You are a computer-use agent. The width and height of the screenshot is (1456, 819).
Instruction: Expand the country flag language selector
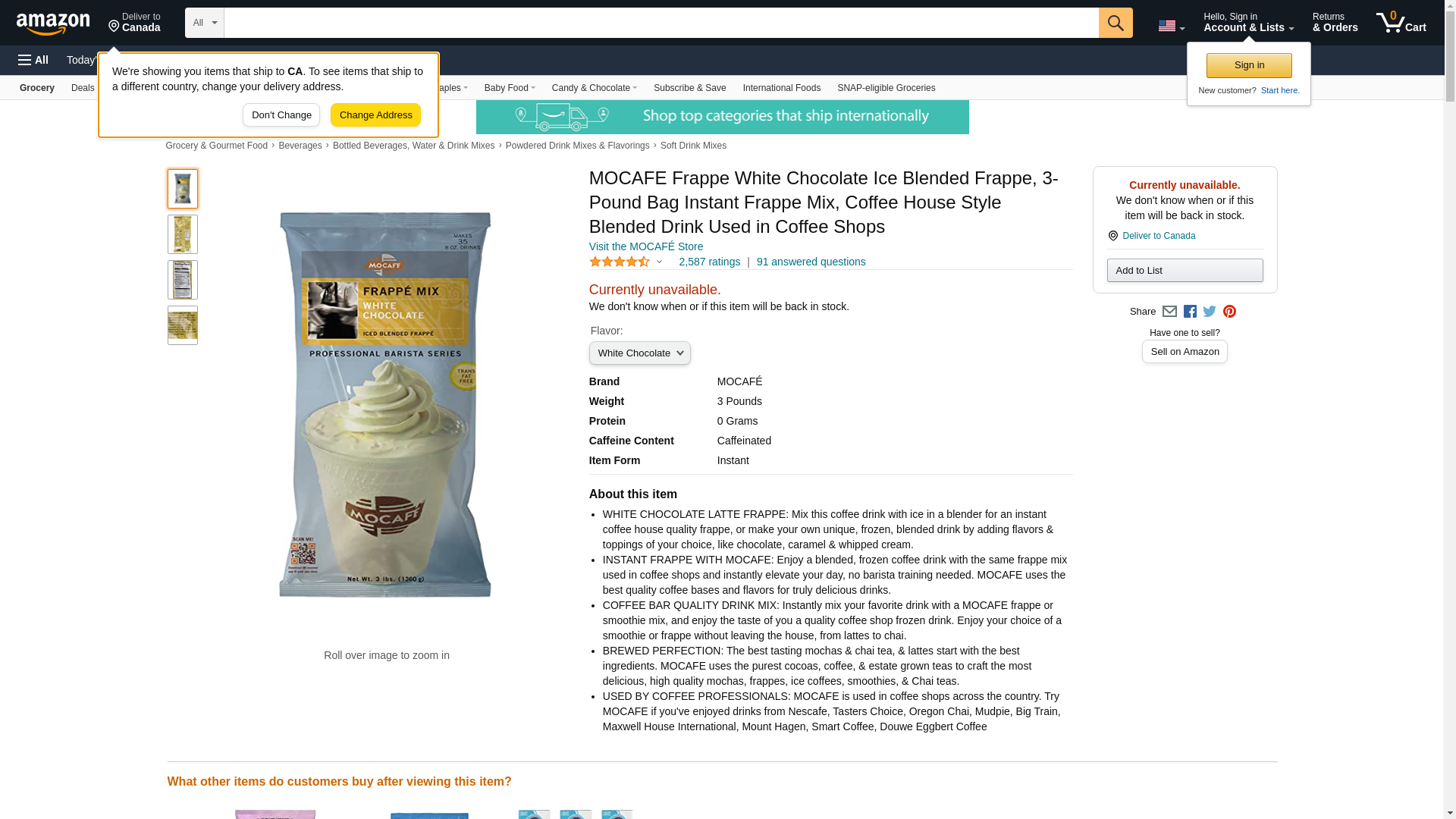pos(1171,26)
